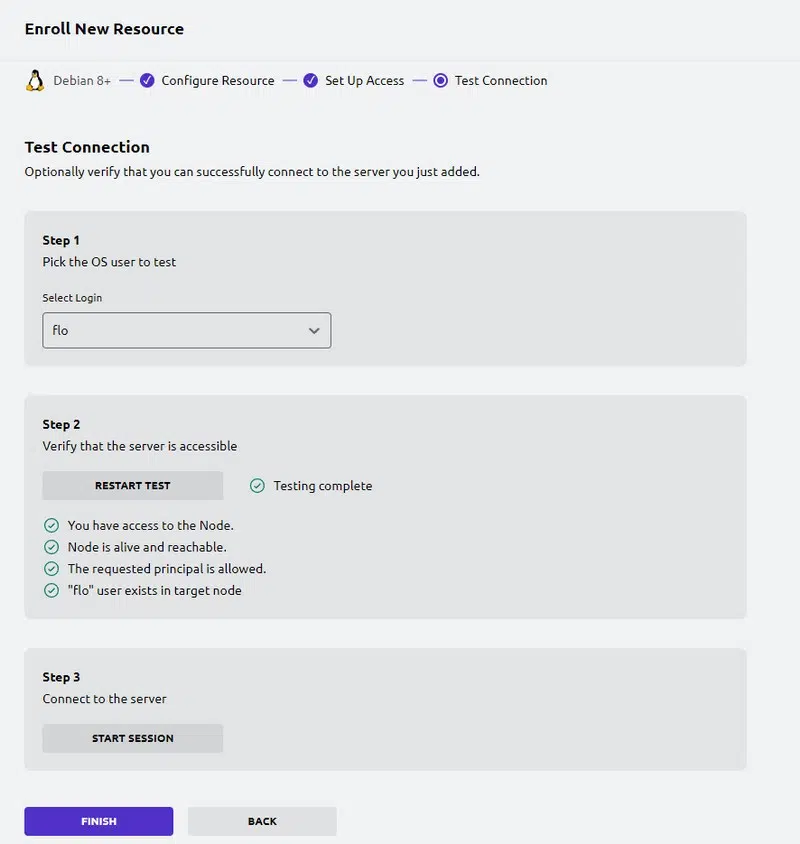This screenshot has height=844, width=800.
Task: Click the Testing complete status text
Action: pos(323,486)
